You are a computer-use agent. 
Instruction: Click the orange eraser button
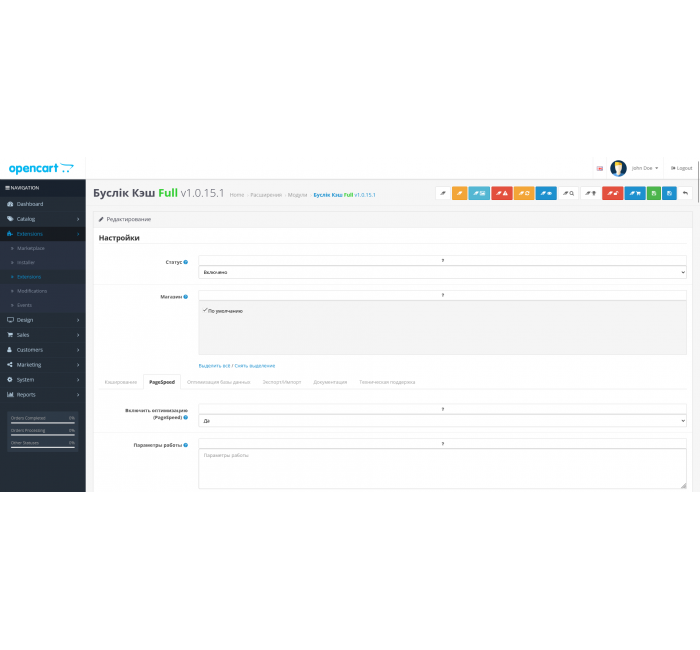(x=459, y=193)
